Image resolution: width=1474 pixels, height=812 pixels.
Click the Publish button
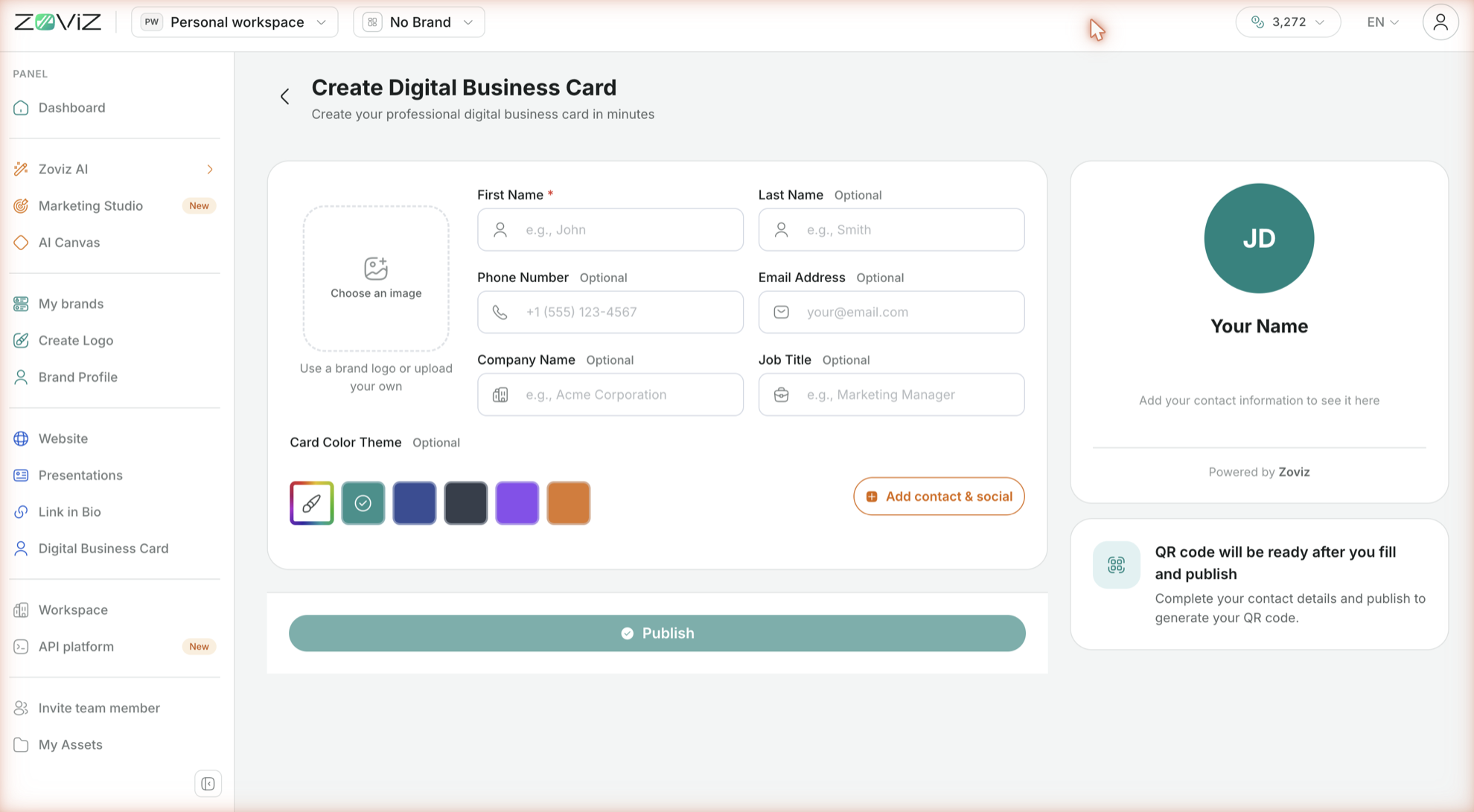pos(657,633)
